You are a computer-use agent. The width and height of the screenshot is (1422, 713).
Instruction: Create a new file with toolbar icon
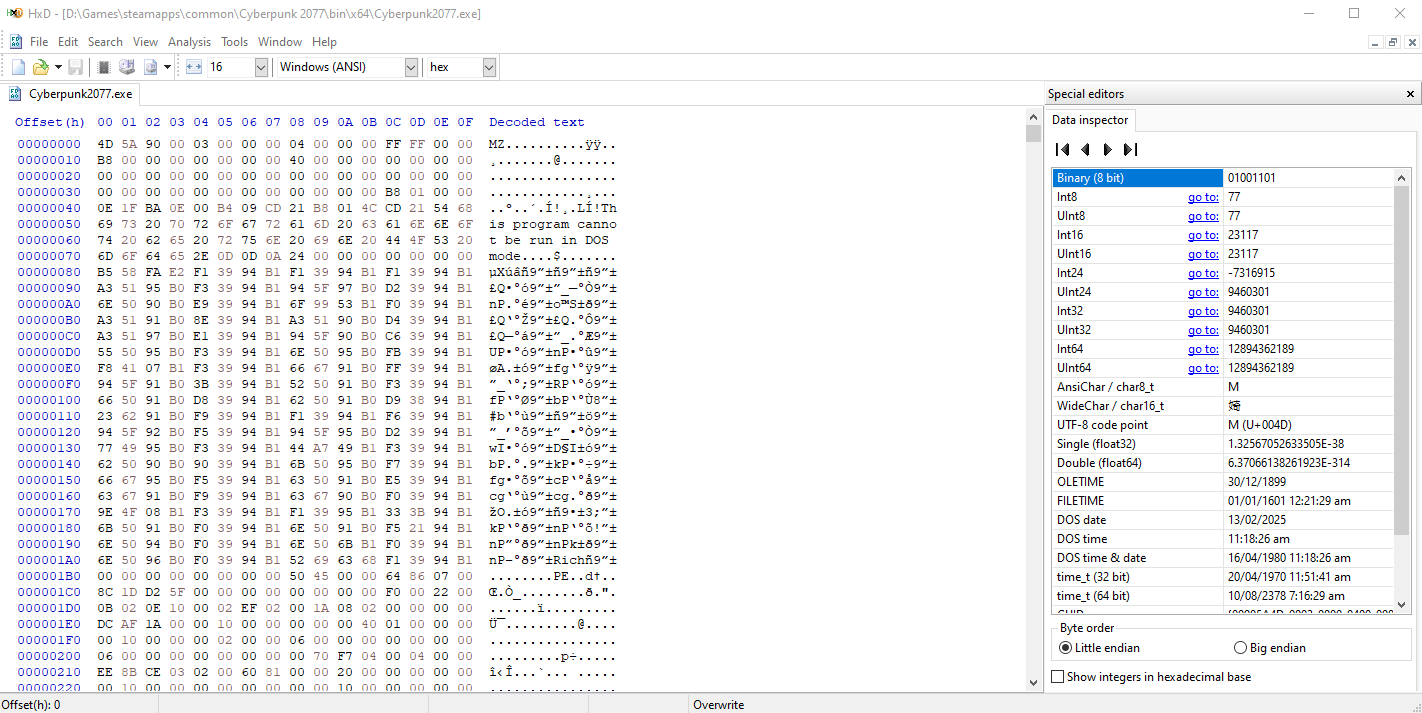point(18,67)
